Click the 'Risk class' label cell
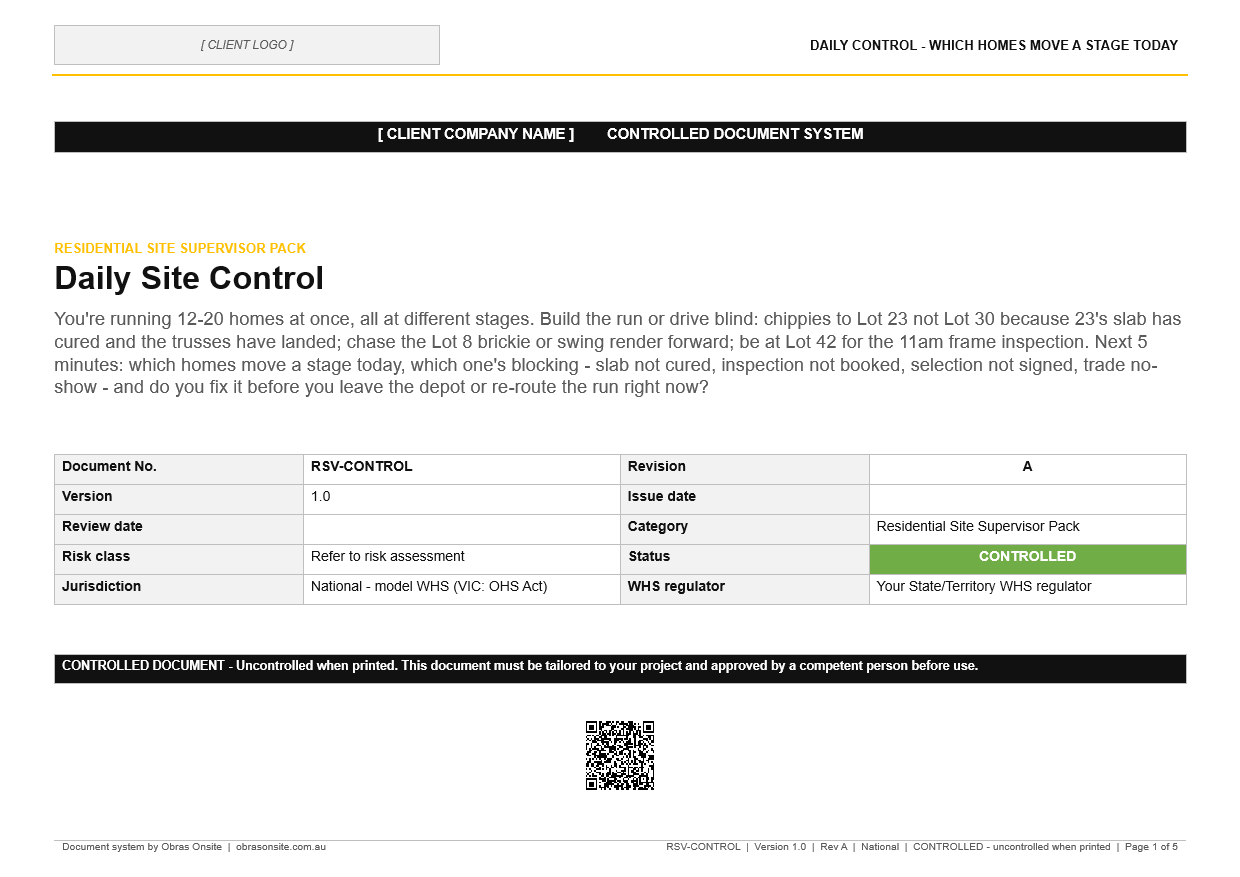1240x877 pixels. (179, 559)
